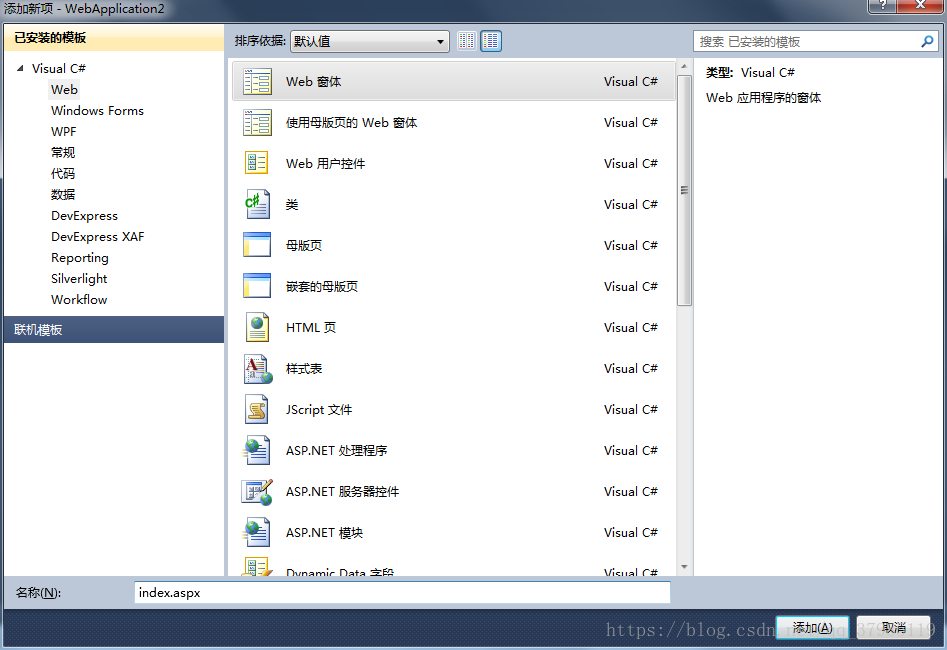Click the 样式表 template icon
Viewport: 947px width, 650px height.
tap(258, 368)
